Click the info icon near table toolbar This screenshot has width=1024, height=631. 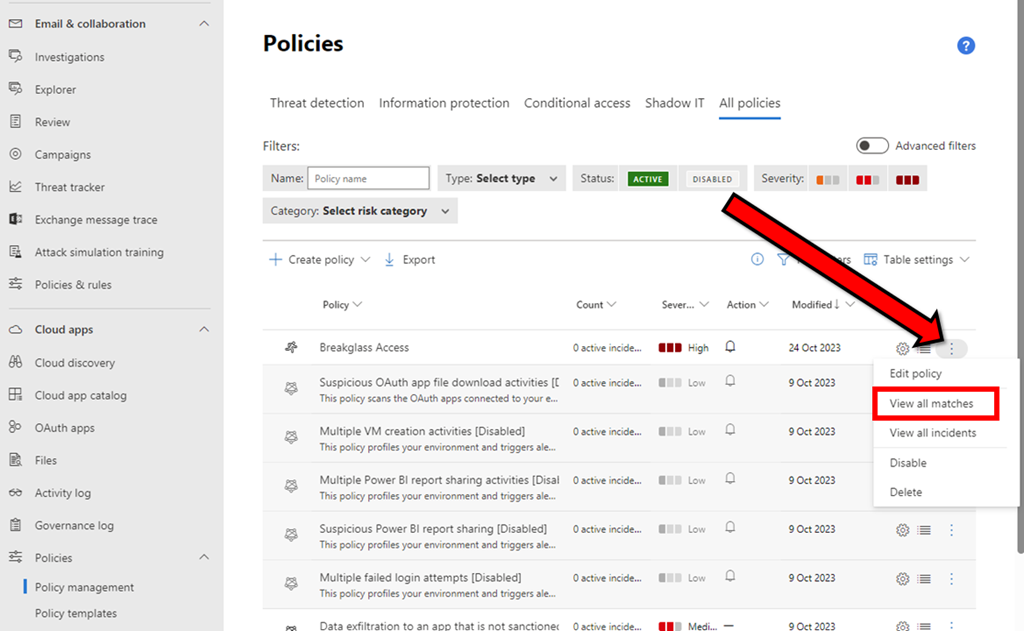757,259
